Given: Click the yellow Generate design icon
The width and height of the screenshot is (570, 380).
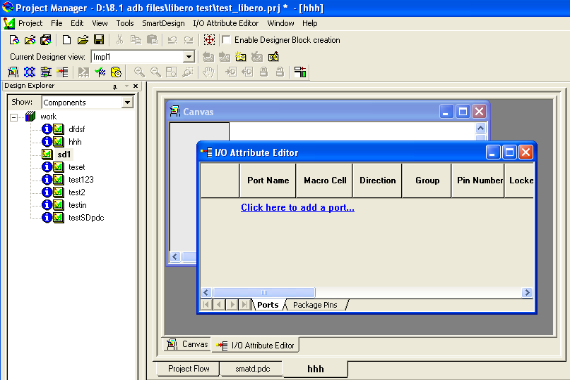Looking at the screenshot, I should pos(116,72).
